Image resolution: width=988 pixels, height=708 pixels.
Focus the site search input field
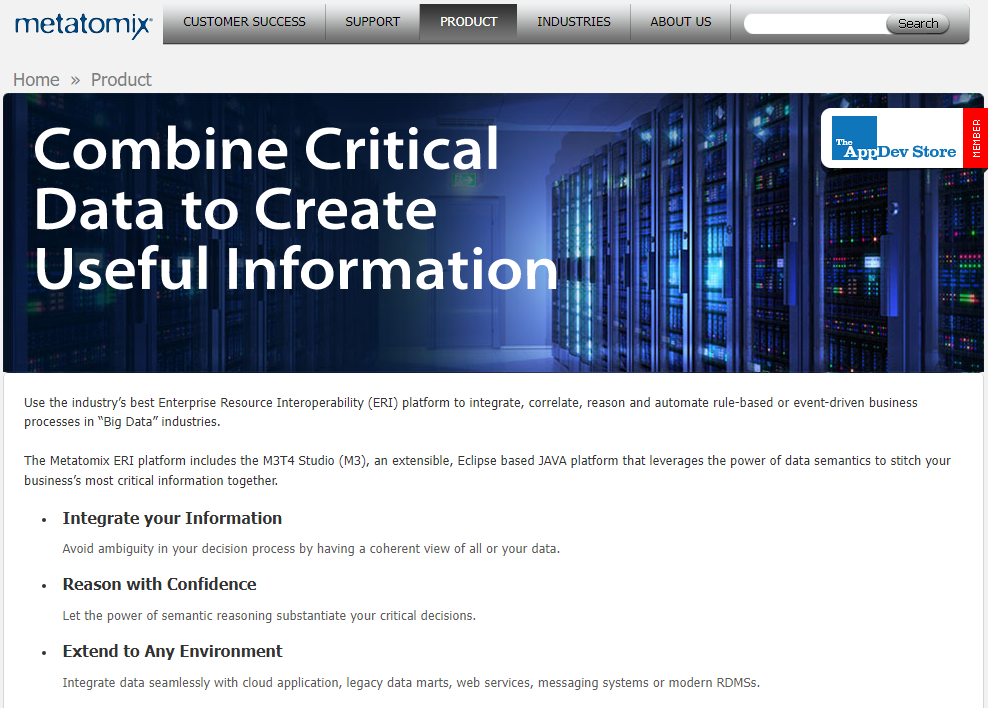pos(815,24)
